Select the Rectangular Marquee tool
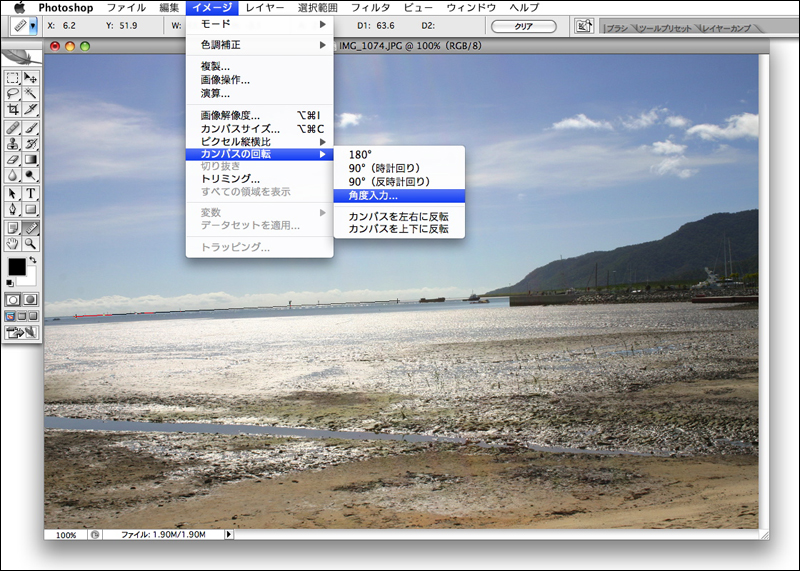The width and height of the screenshot is (800, 571). [x=13, y=78]
